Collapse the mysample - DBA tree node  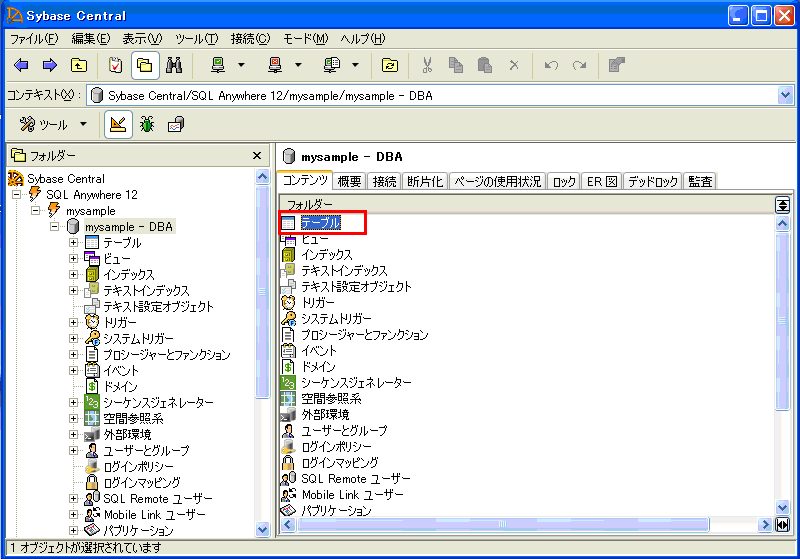[55, 227]
